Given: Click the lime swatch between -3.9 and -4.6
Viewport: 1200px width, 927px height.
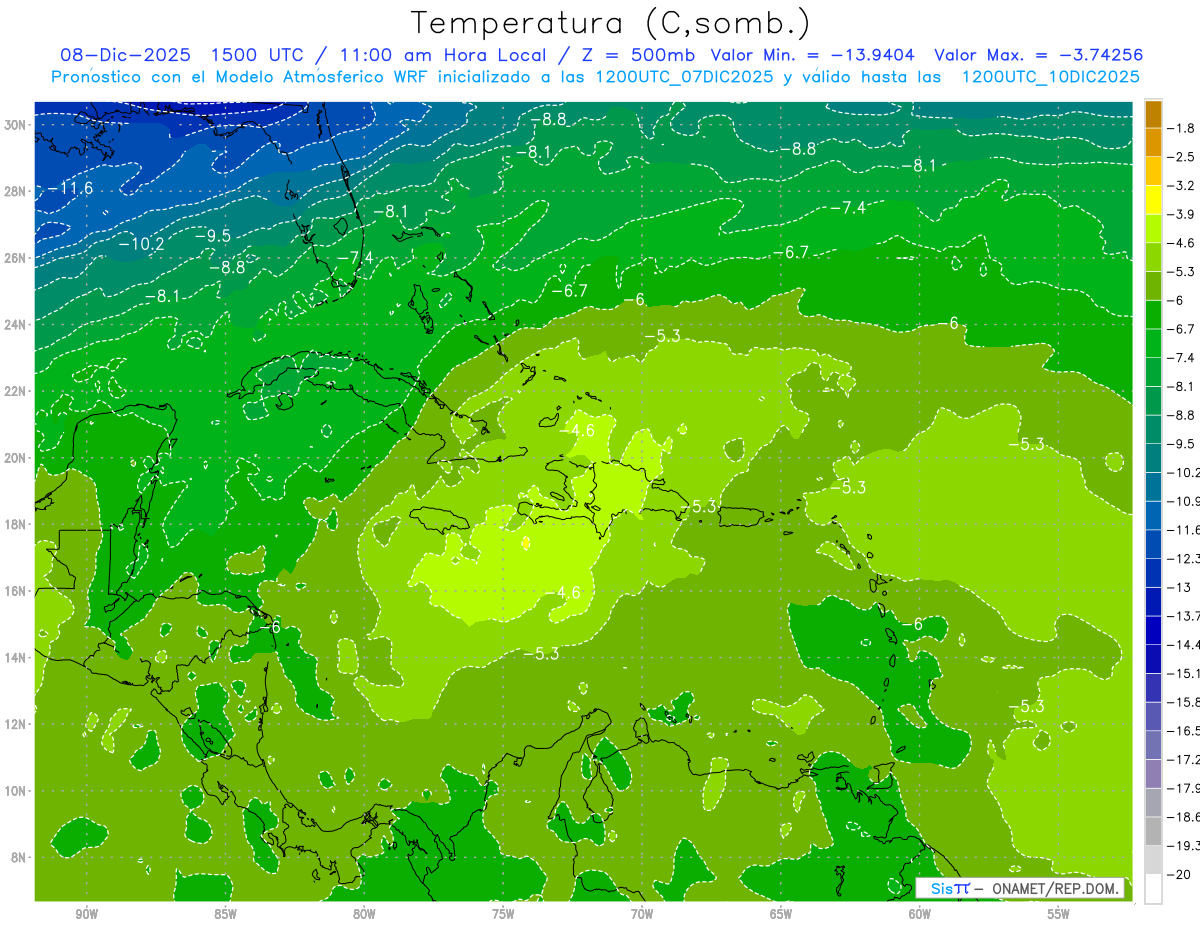Looking at the screenshot, I should pyautogui.click(x=1153, y=229).
